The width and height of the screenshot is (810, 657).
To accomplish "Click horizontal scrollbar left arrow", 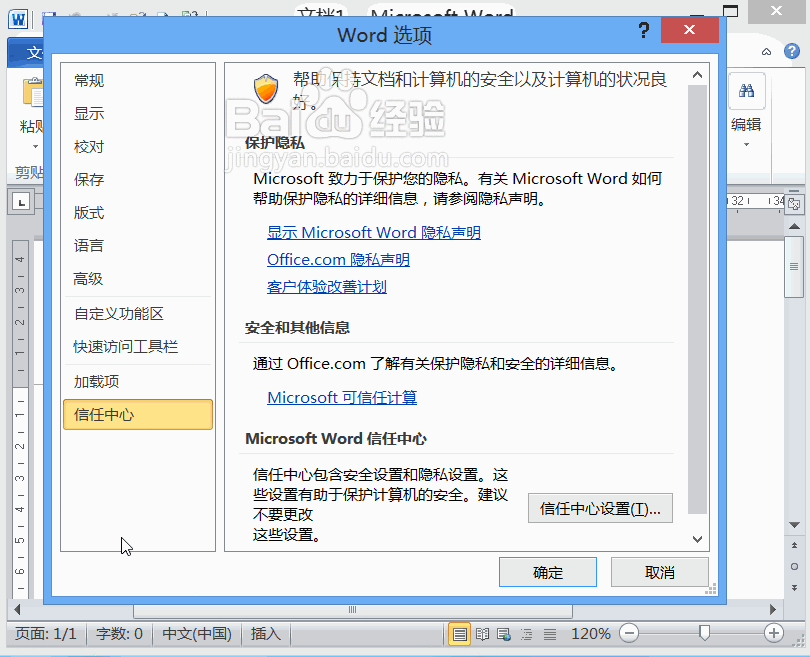I will coord(17,609).
